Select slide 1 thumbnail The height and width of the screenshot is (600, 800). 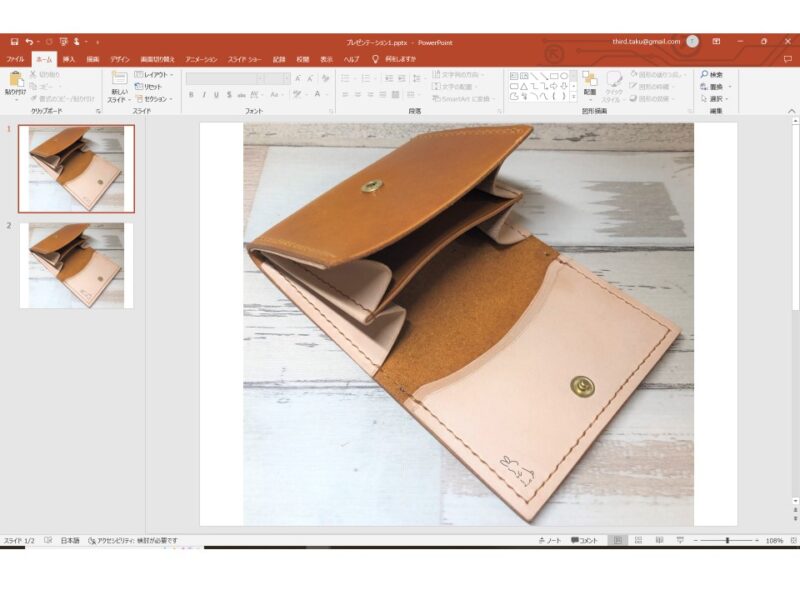[x=77, y=168]
